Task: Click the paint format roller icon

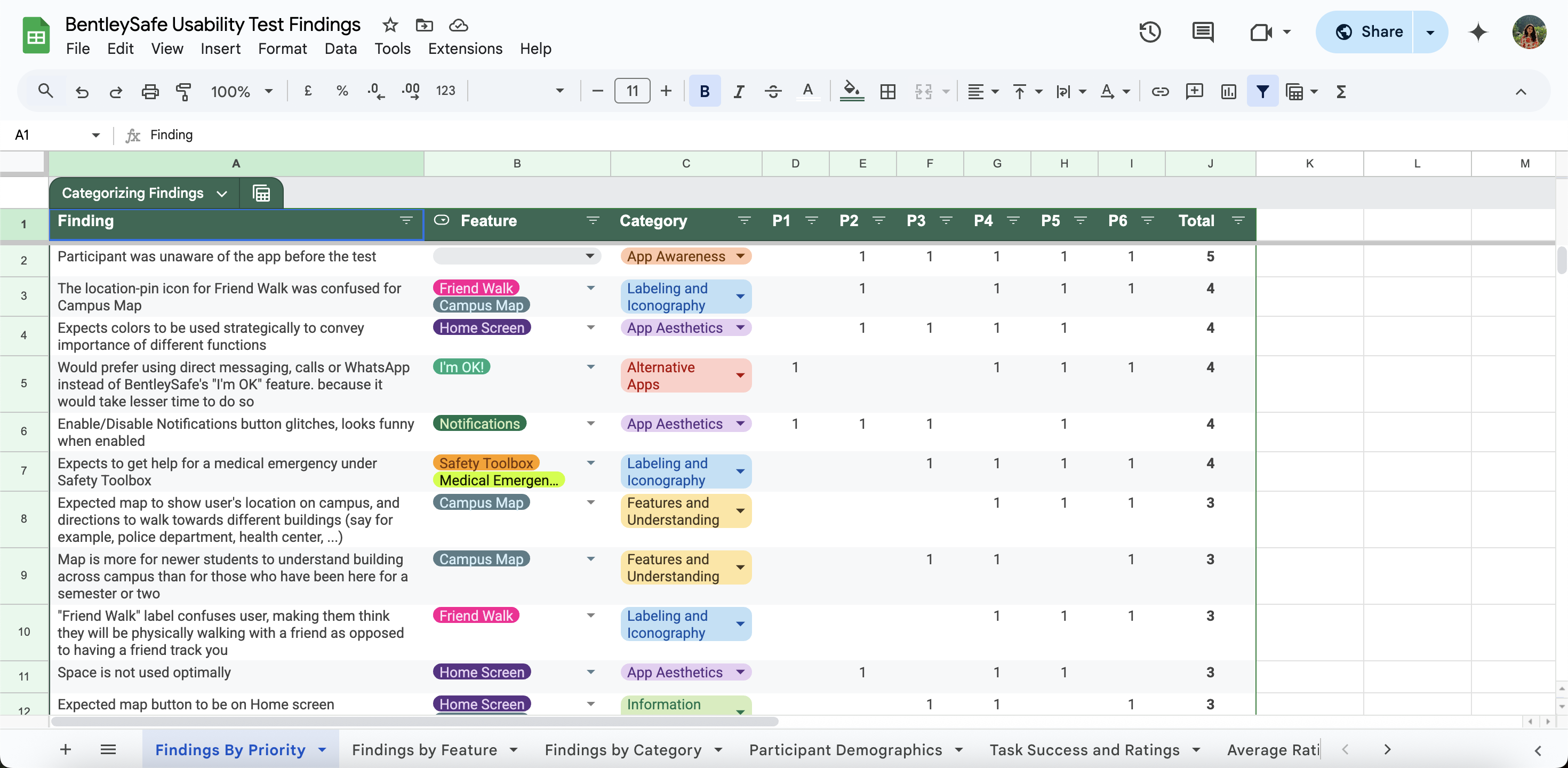Action: 183,91
